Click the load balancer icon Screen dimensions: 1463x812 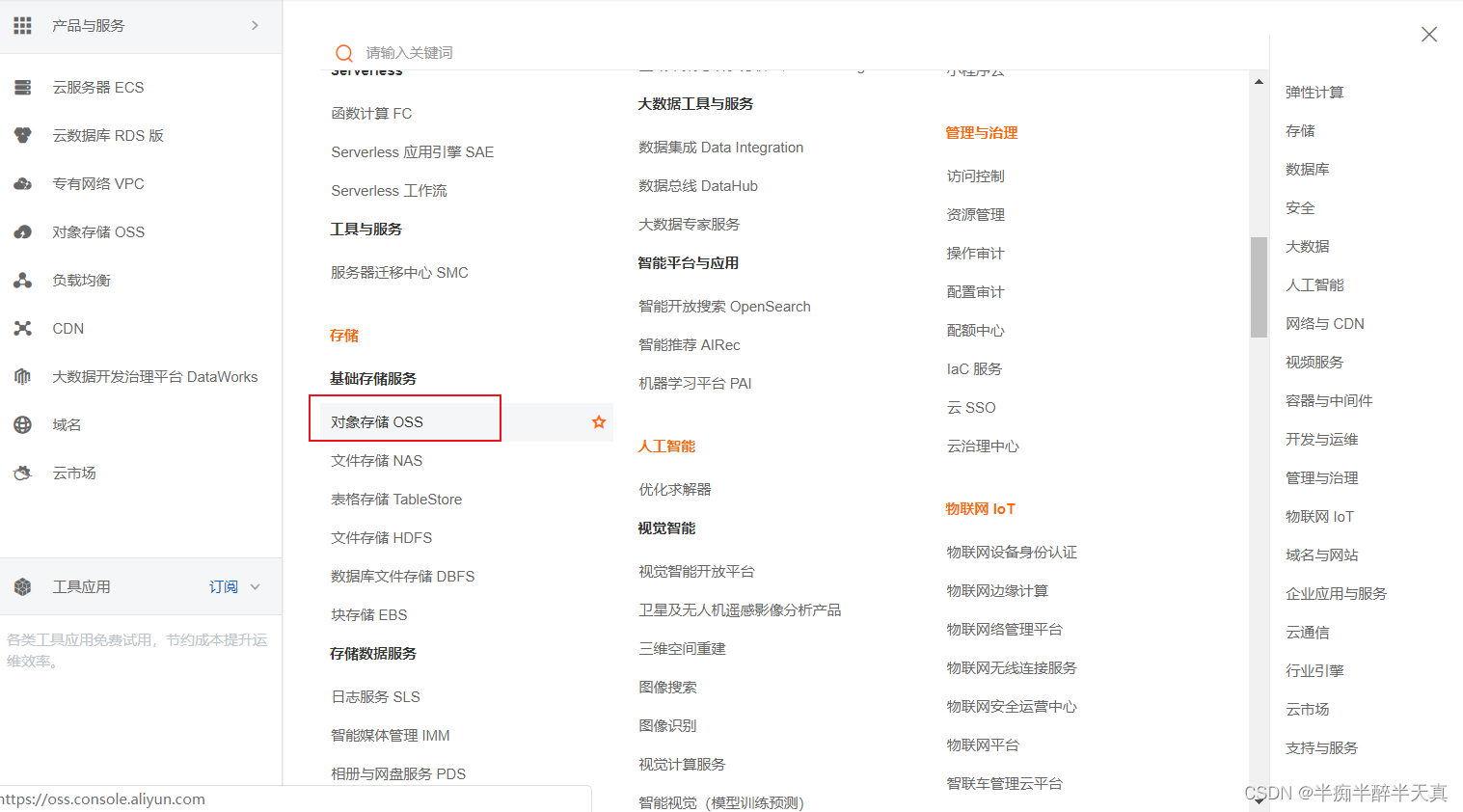(x=22, y=280)
